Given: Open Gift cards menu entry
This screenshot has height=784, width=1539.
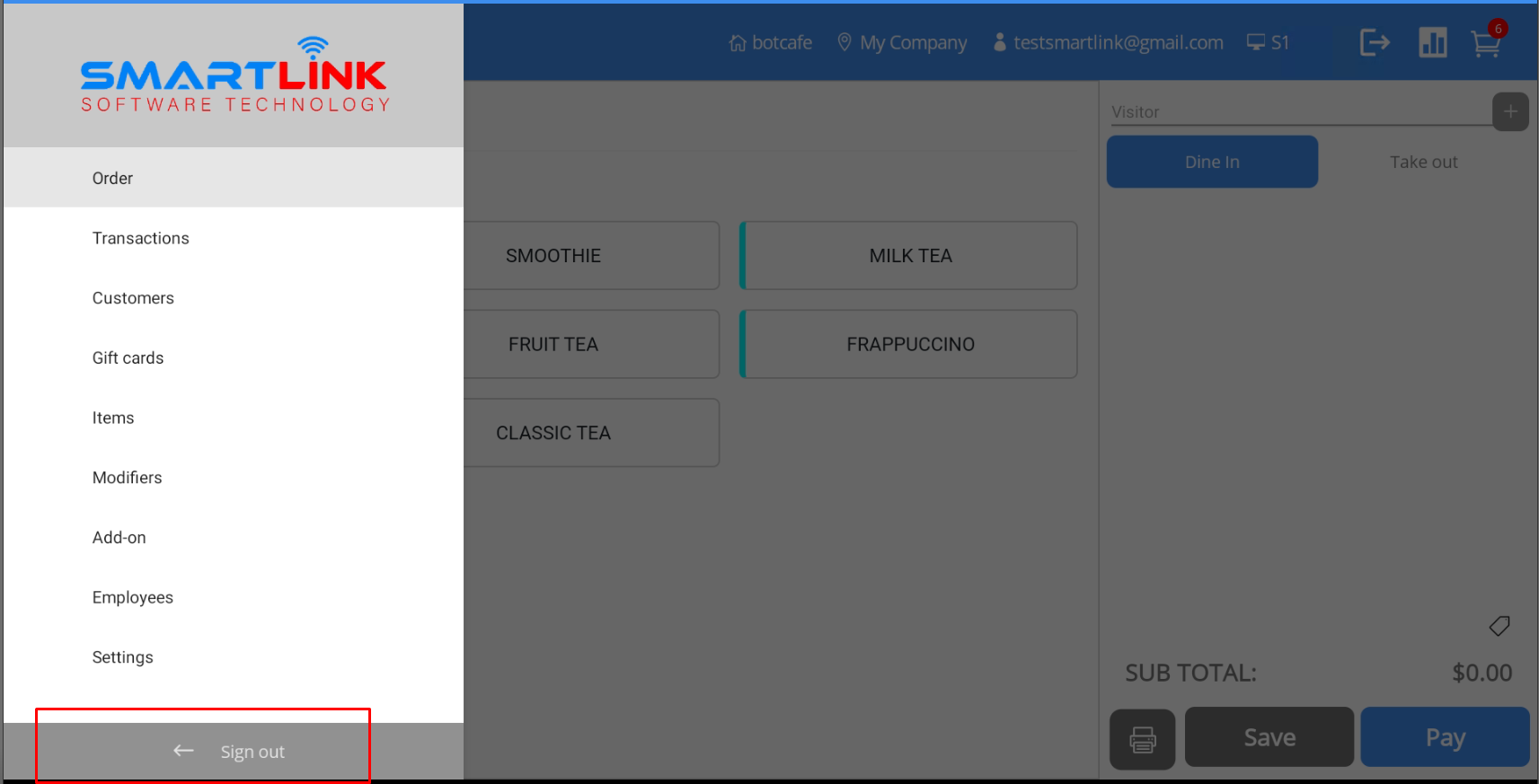Looking at the screenshot, I should [128, 358].
